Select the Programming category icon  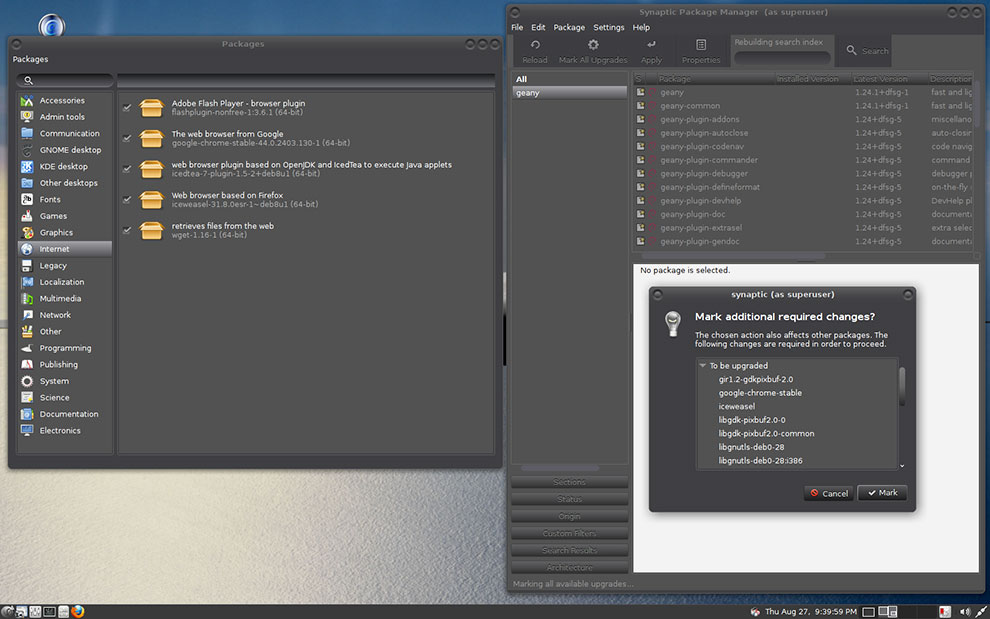click(x=27, y=348)
